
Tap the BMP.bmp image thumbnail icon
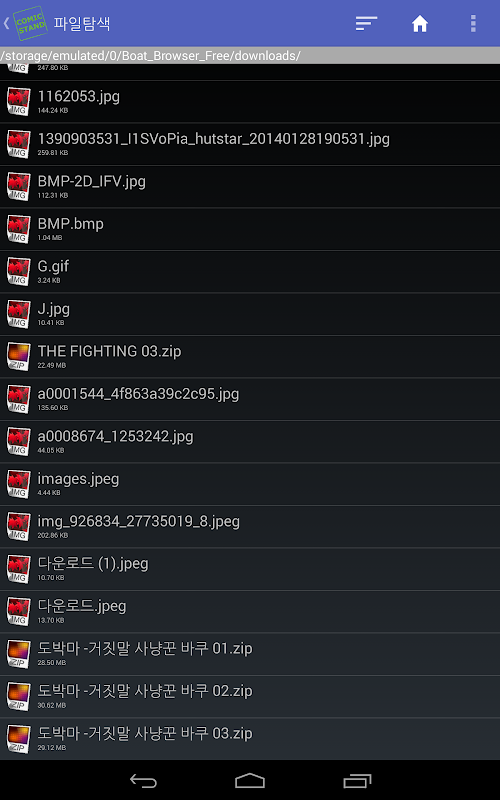tap(19, 229)
